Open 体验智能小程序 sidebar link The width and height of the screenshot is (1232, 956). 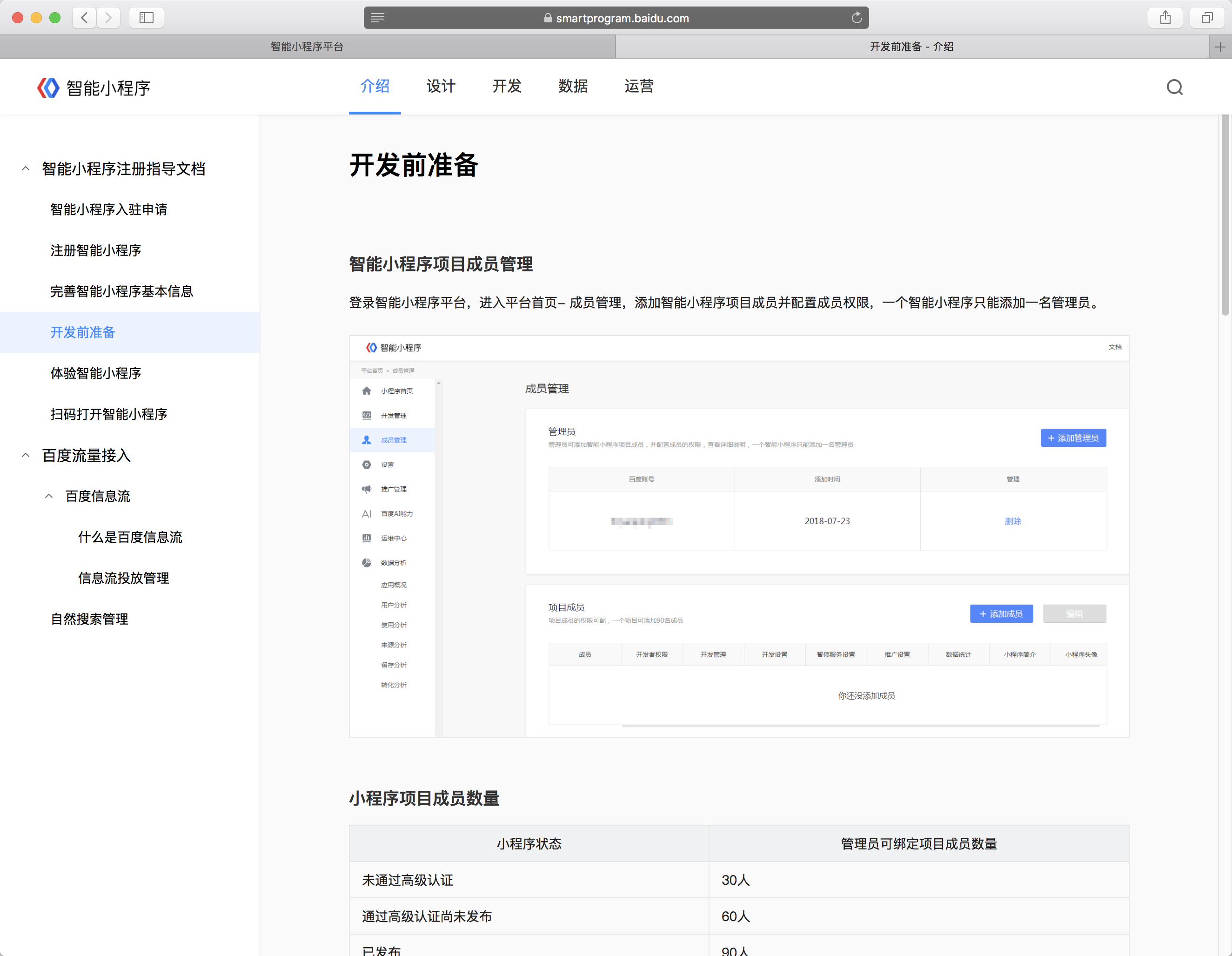point(95,373)
